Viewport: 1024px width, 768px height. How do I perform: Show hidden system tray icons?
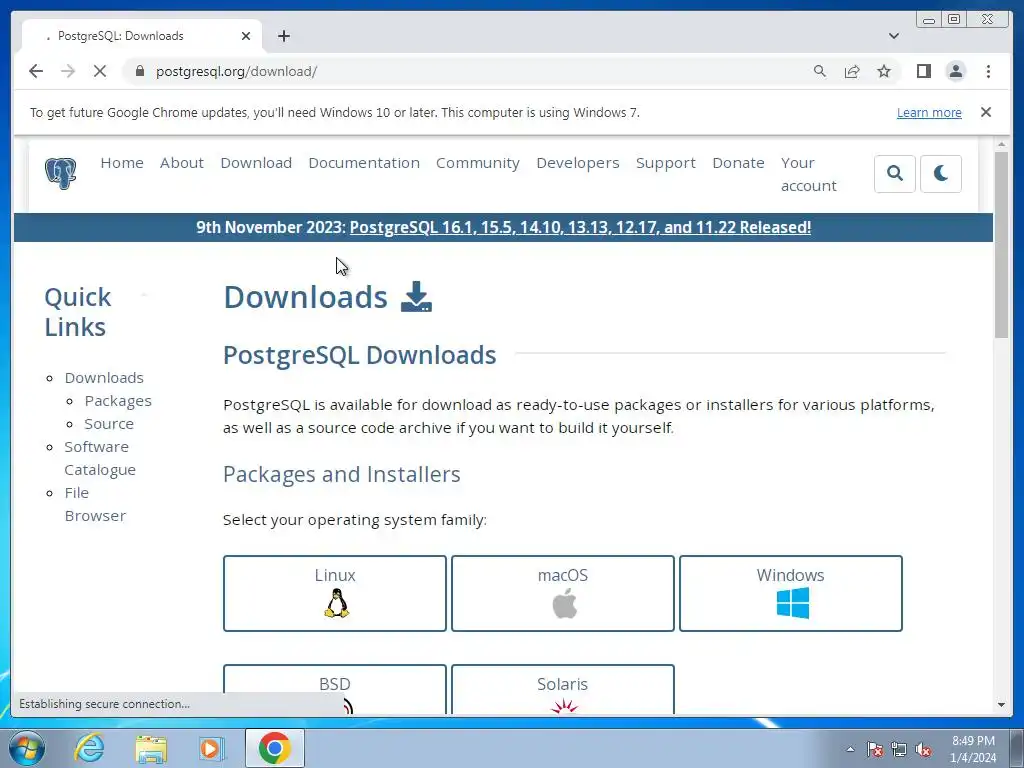(850, 749)
